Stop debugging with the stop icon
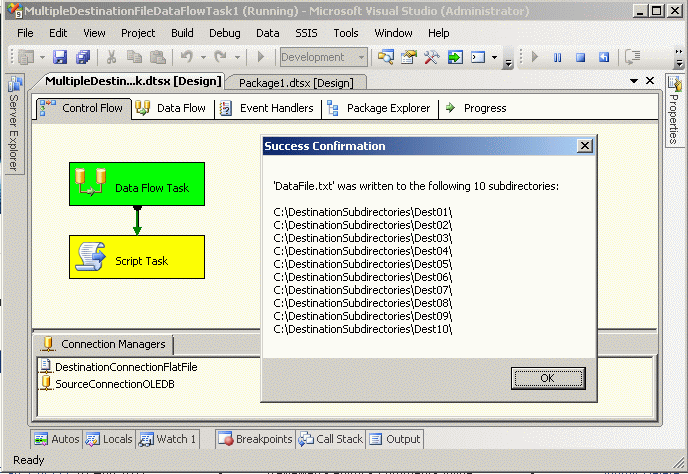Viewport: 688px width, 474px height. click(580, 57)
